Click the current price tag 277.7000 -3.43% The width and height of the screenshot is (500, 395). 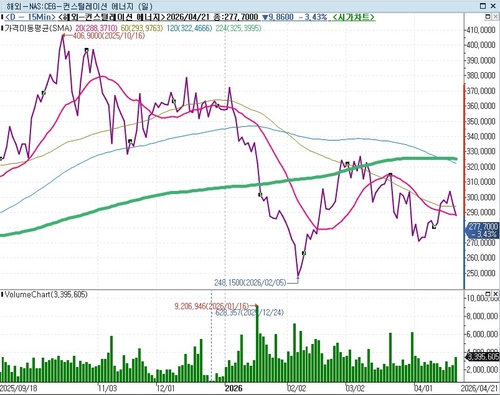tap(483, 230)
